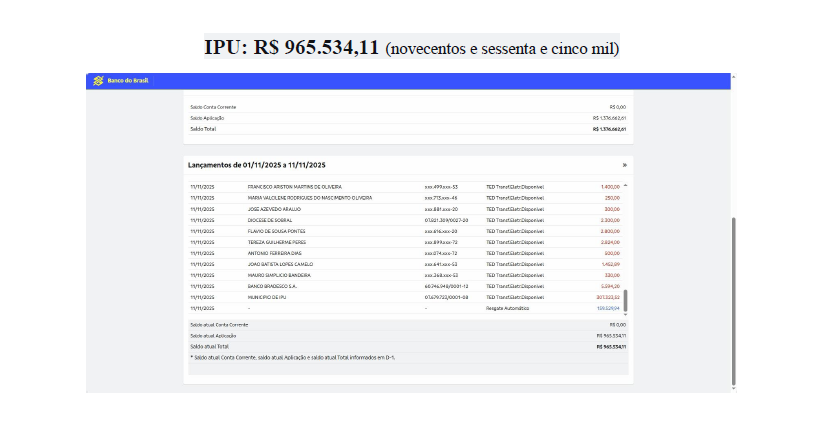
Task: Click the double-chevron icon beside Lançamentos header
Action: click(x=624, y=165)
